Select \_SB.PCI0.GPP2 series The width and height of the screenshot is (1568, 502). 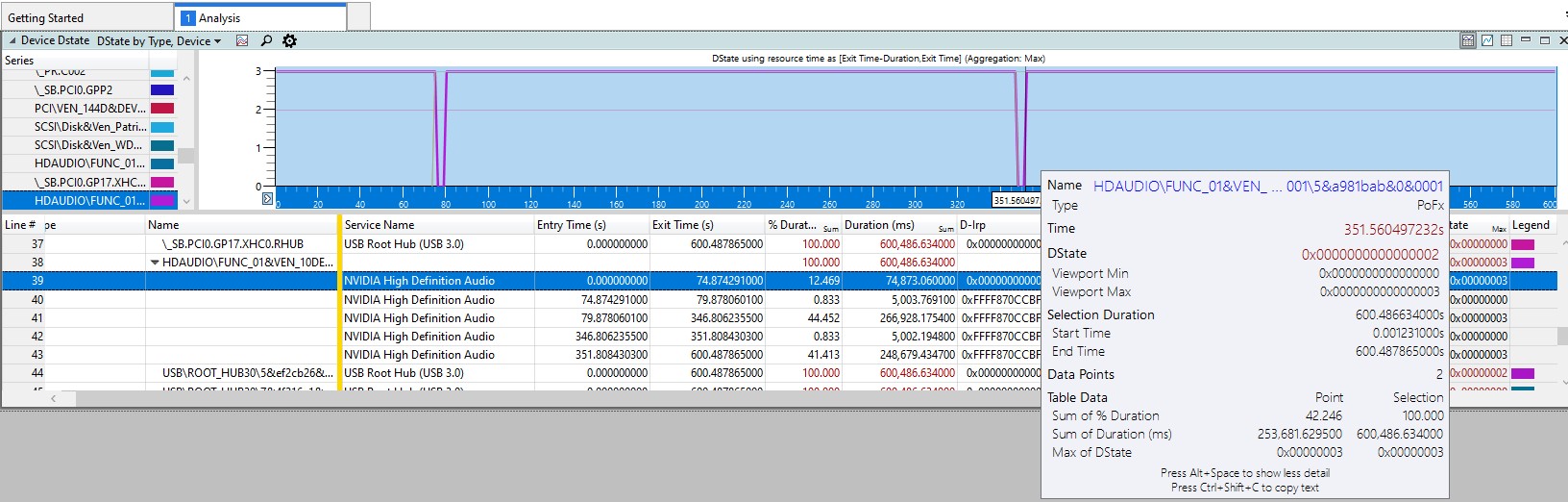tap(73, 90)
